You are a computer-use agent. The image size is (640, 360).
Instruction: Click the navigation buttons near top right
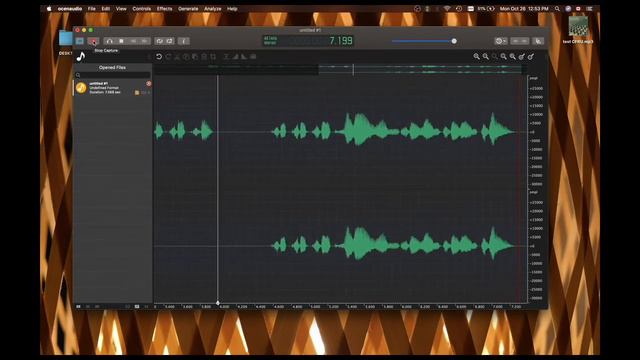(520, 41)
